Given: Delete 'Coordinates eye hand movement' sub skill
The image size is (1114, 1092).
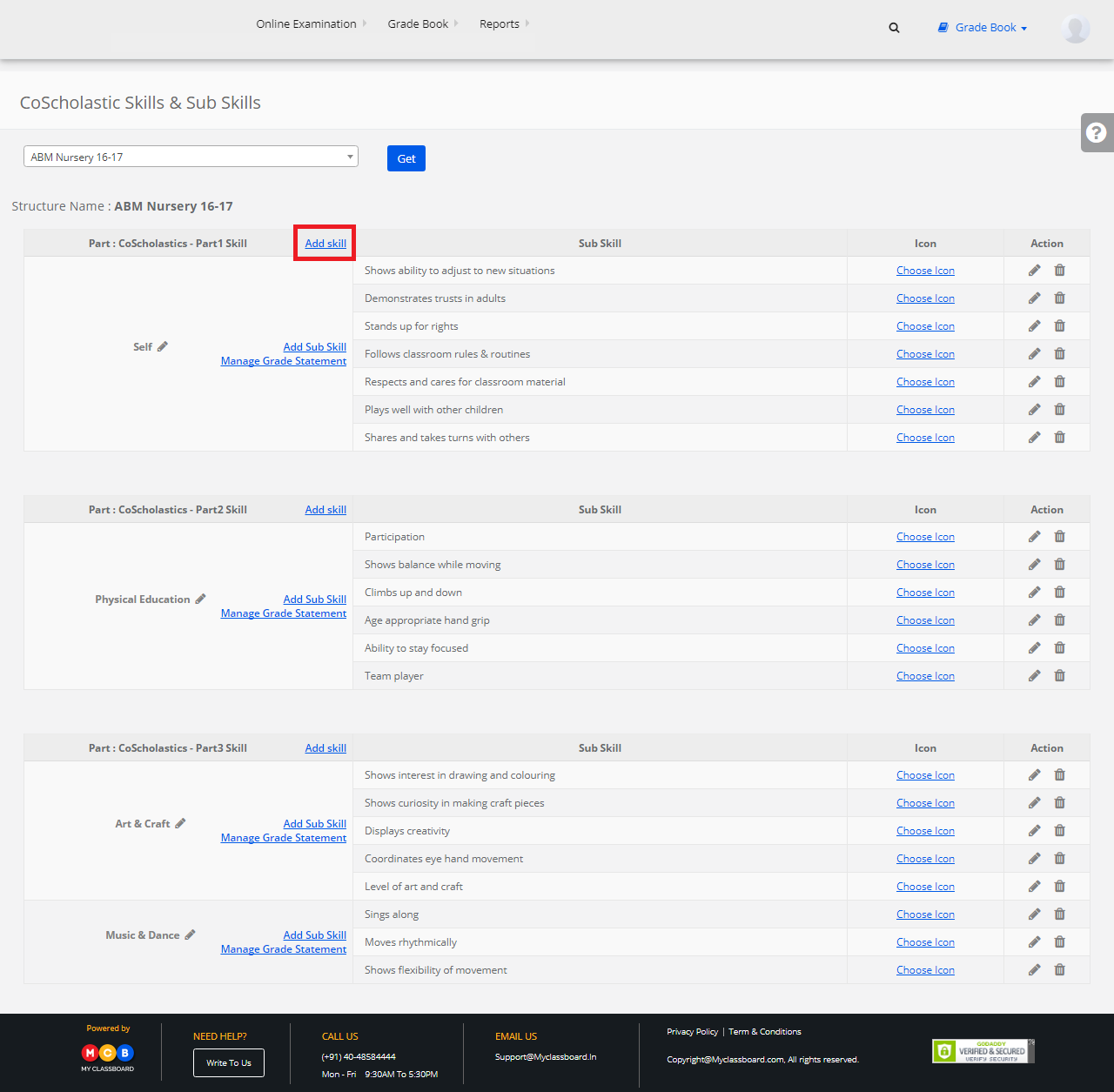Looking at the screenshot, I should pos(1059,859).
